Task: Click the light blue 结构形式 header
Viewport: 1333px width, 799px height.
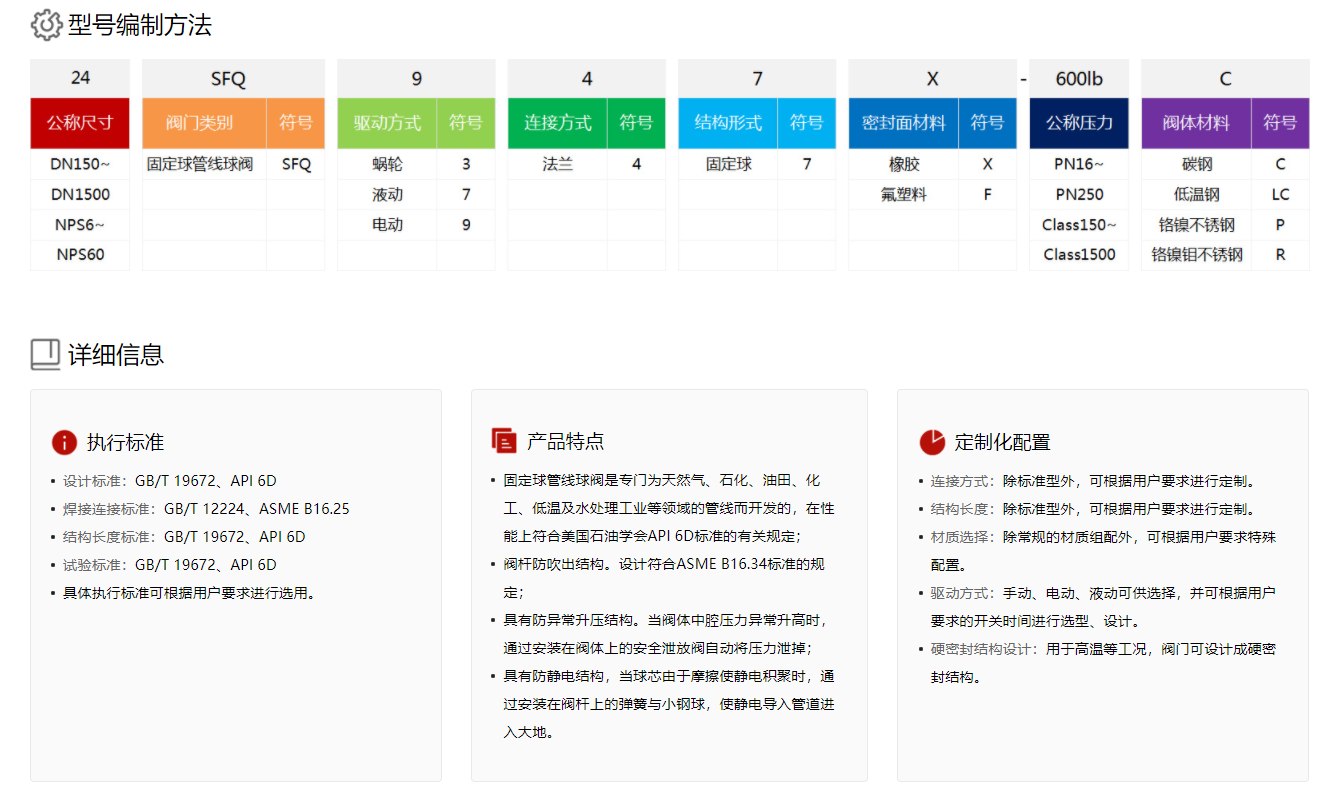Action: tap(728, 123)
